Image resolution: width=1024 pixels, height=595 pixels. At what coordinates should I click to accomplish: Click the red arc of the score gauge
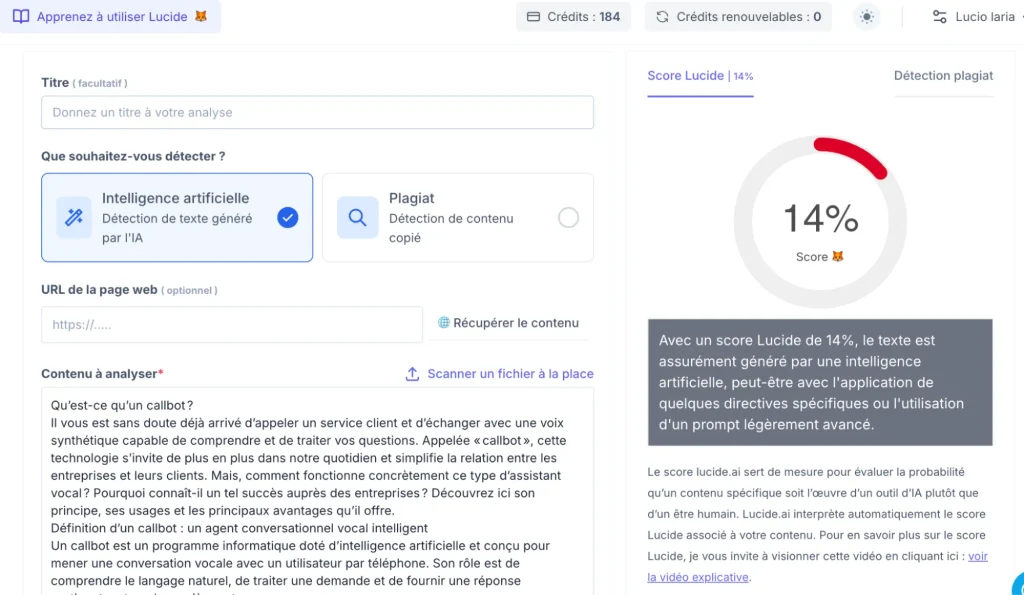tap(854, 155)
